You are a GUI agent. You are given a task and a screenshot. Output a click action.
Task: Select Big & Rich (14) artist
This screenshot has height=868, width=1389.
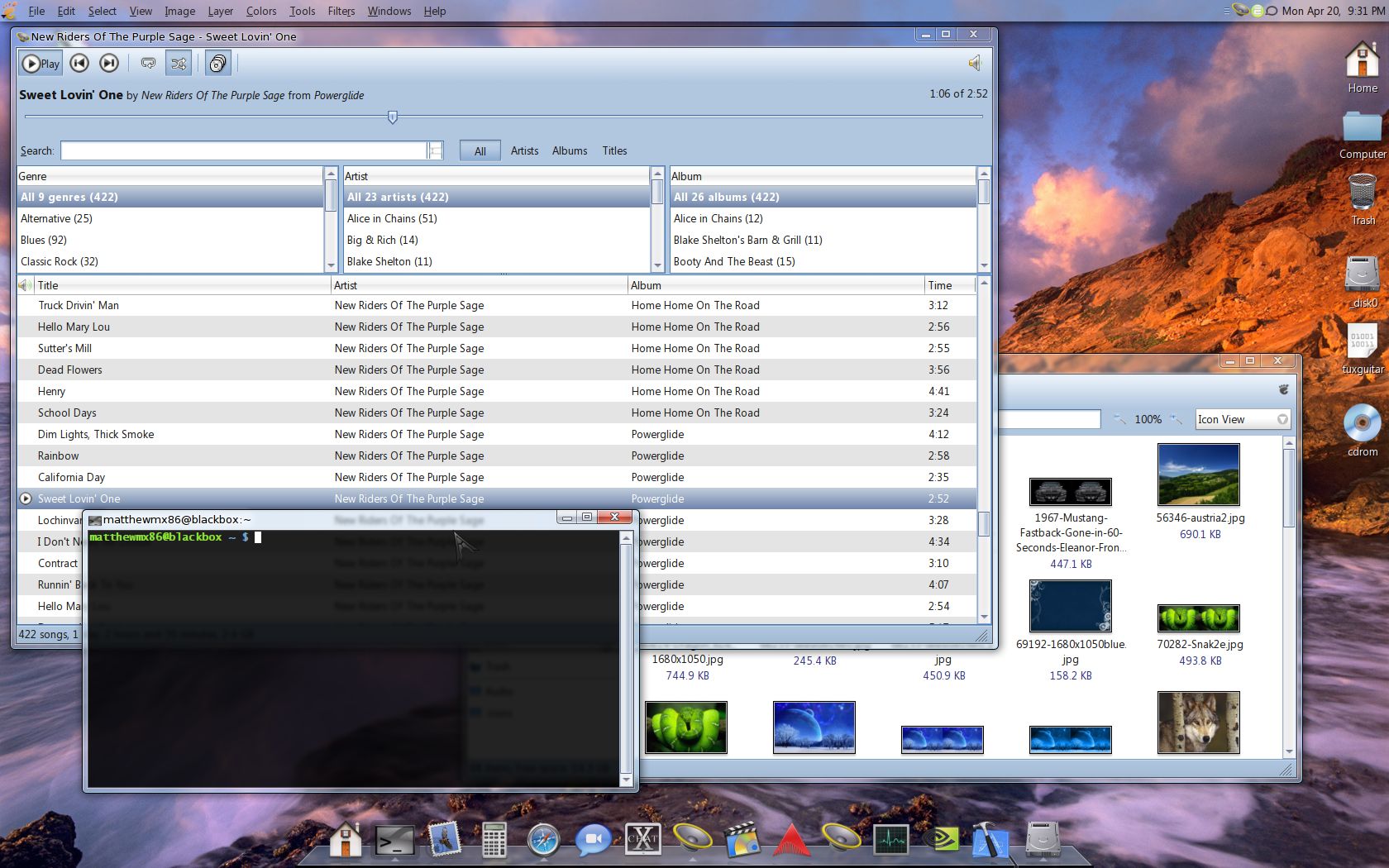[x=497, y=241]
